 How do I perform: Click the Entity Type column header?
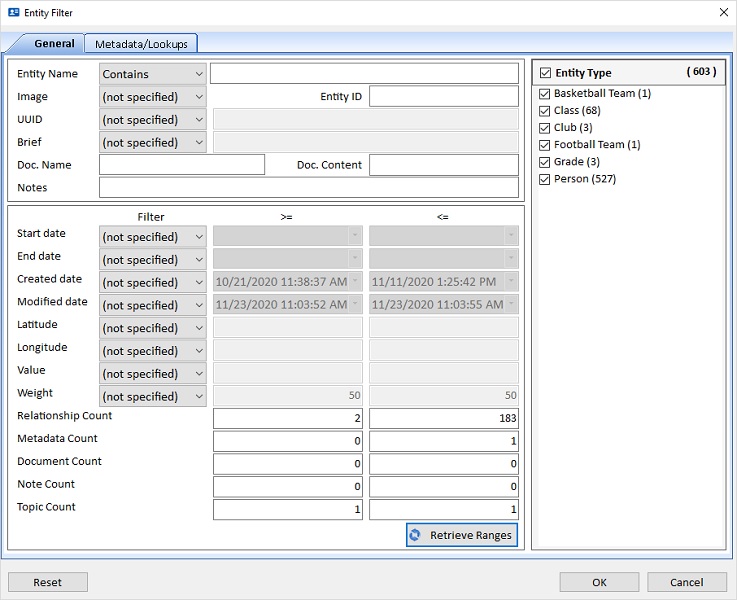[x=629, y=73]
